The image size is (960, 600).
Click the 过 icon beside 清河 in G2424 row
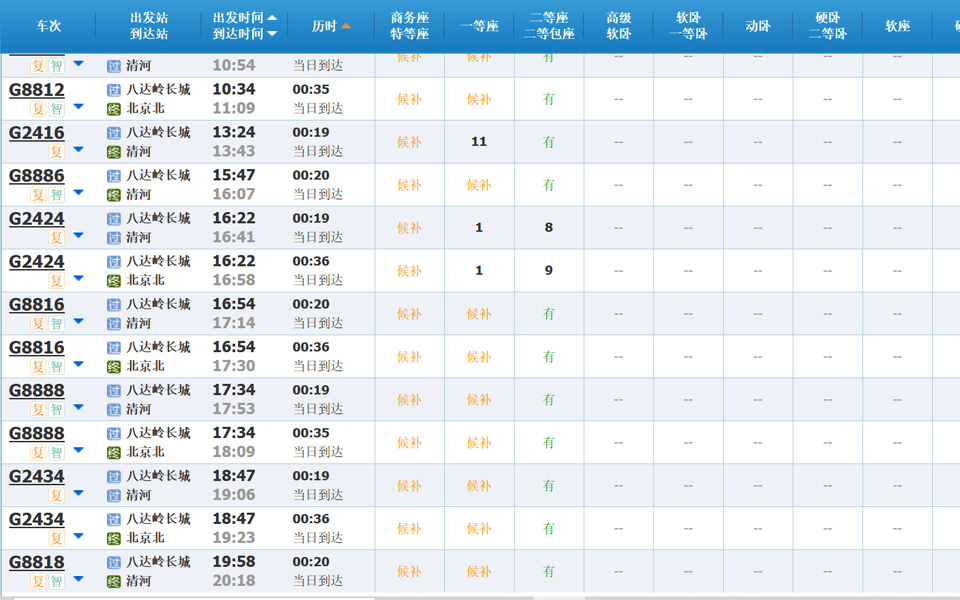click(114, 238)
